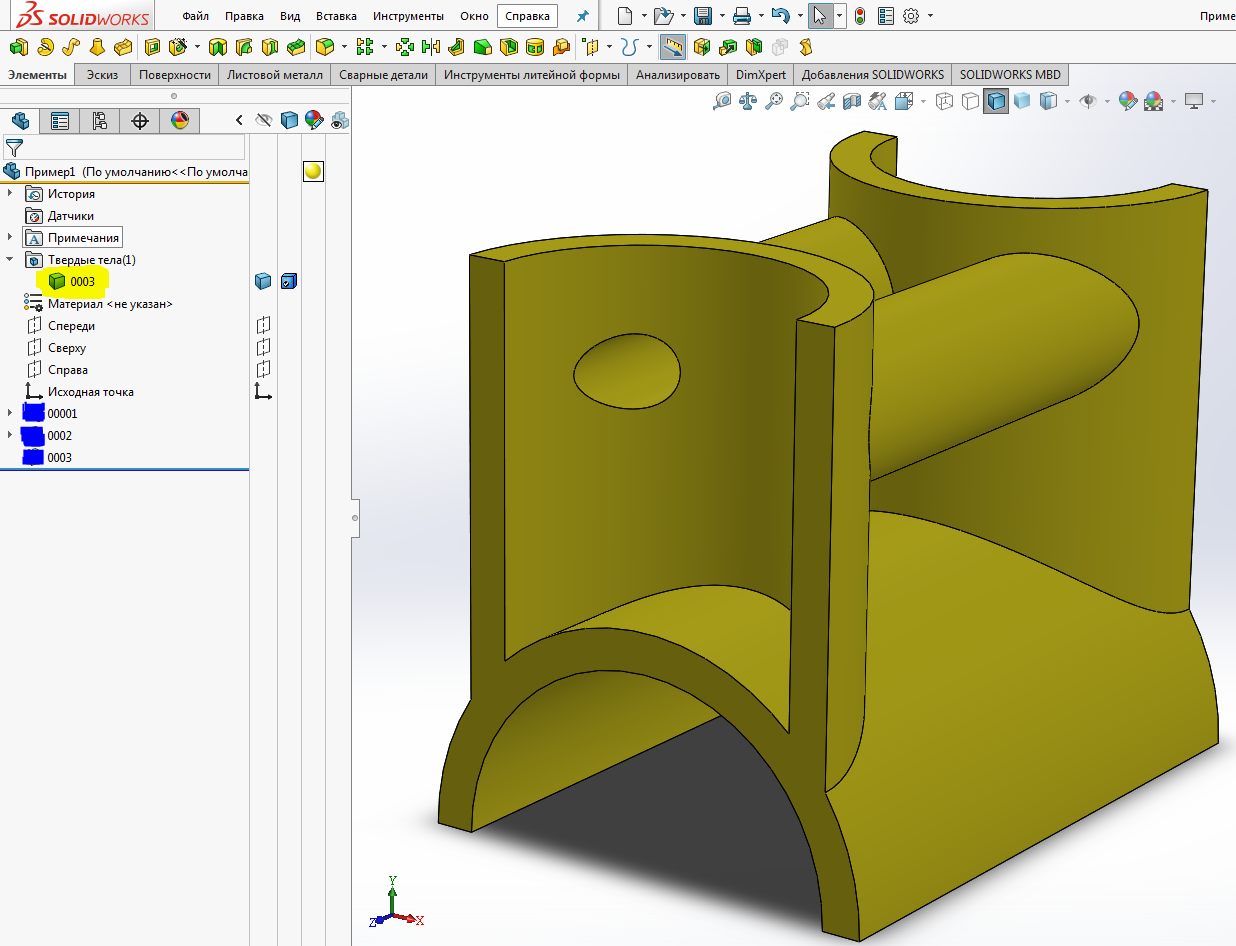
Task: Collapse the FeatureManager panel with the left arrow
Action: [240, 121]
